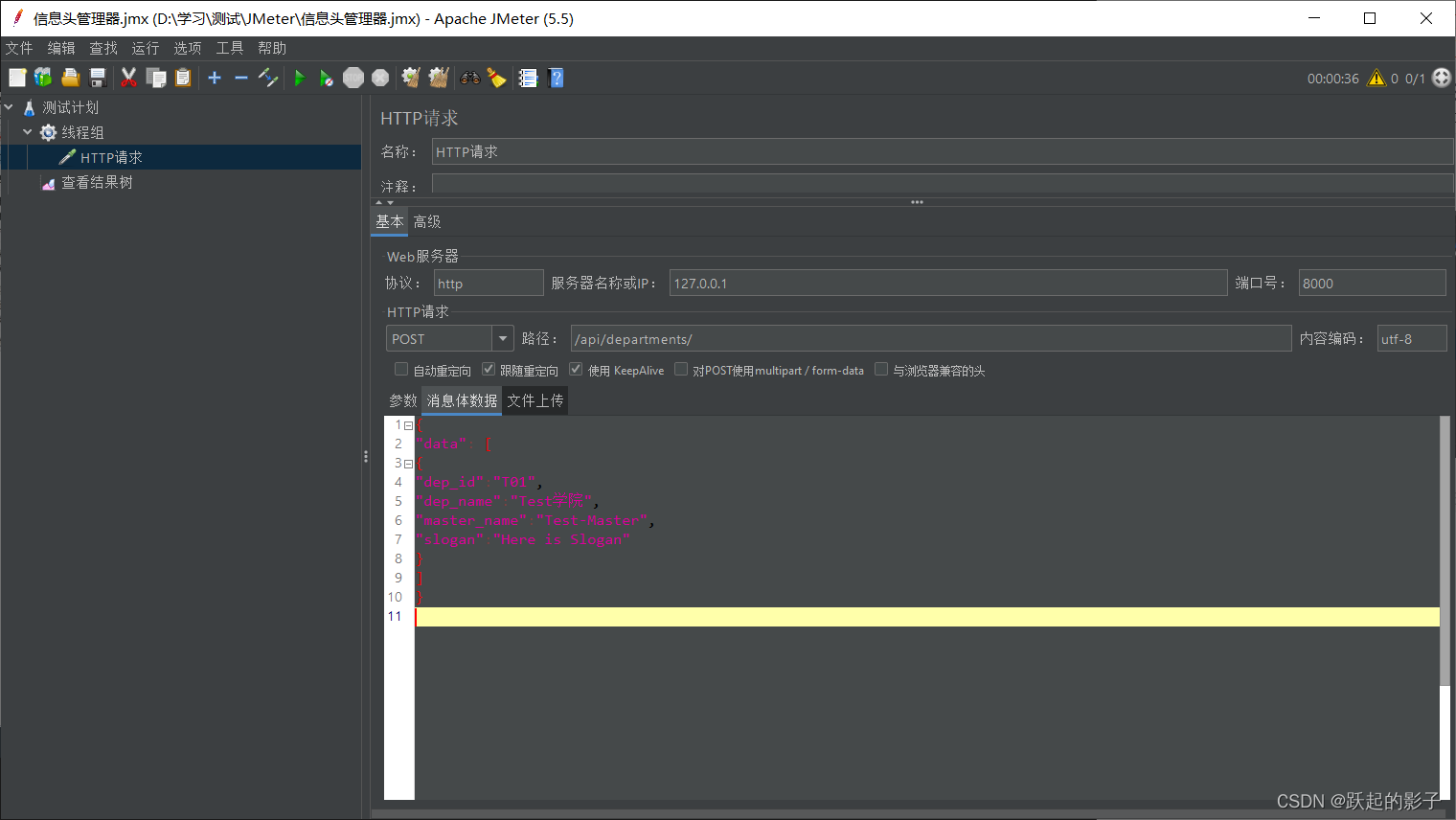Open the 选项 menu

(188, 48)
